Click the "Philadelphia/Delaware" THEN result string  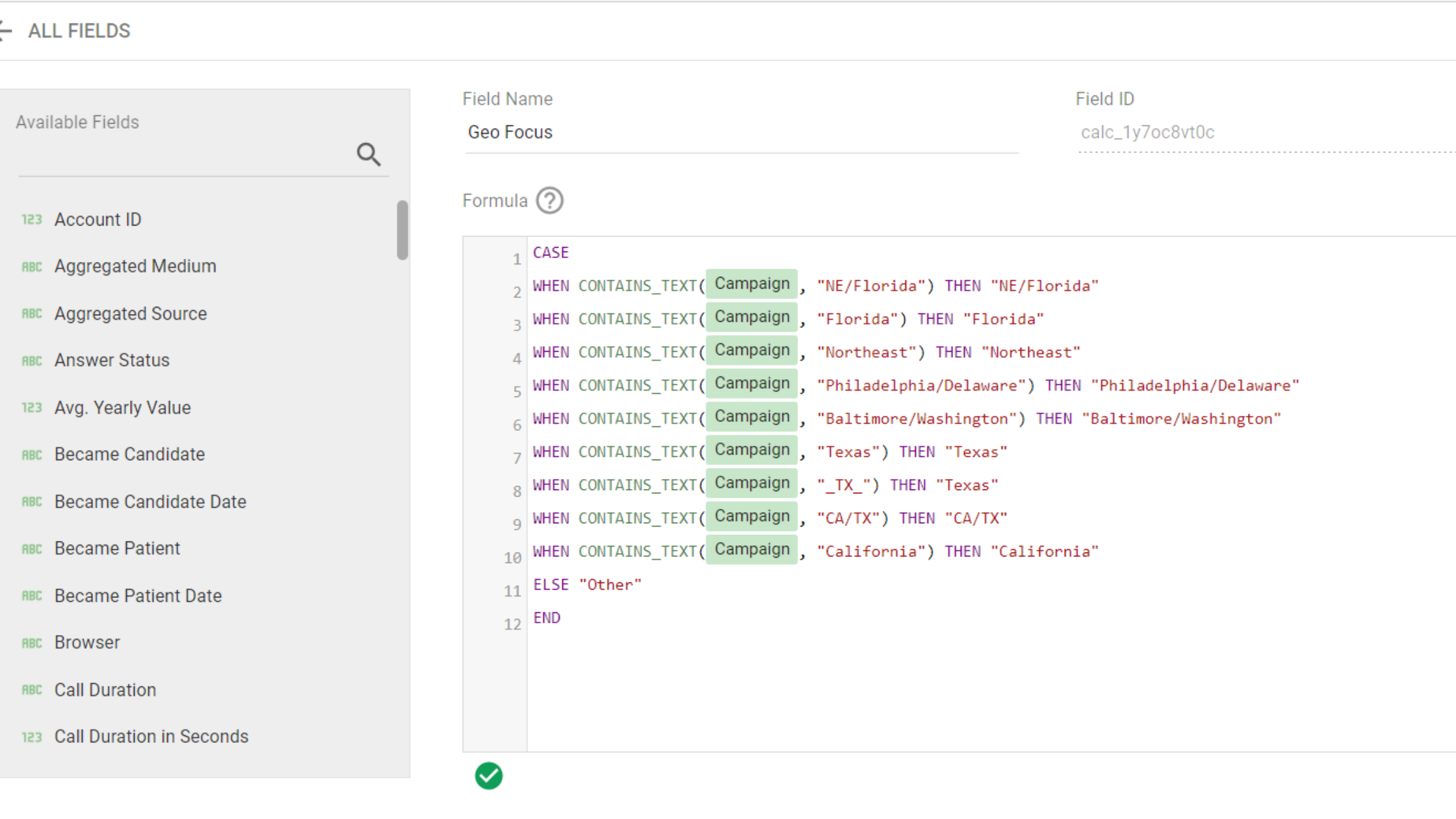tap(1195, 385)
